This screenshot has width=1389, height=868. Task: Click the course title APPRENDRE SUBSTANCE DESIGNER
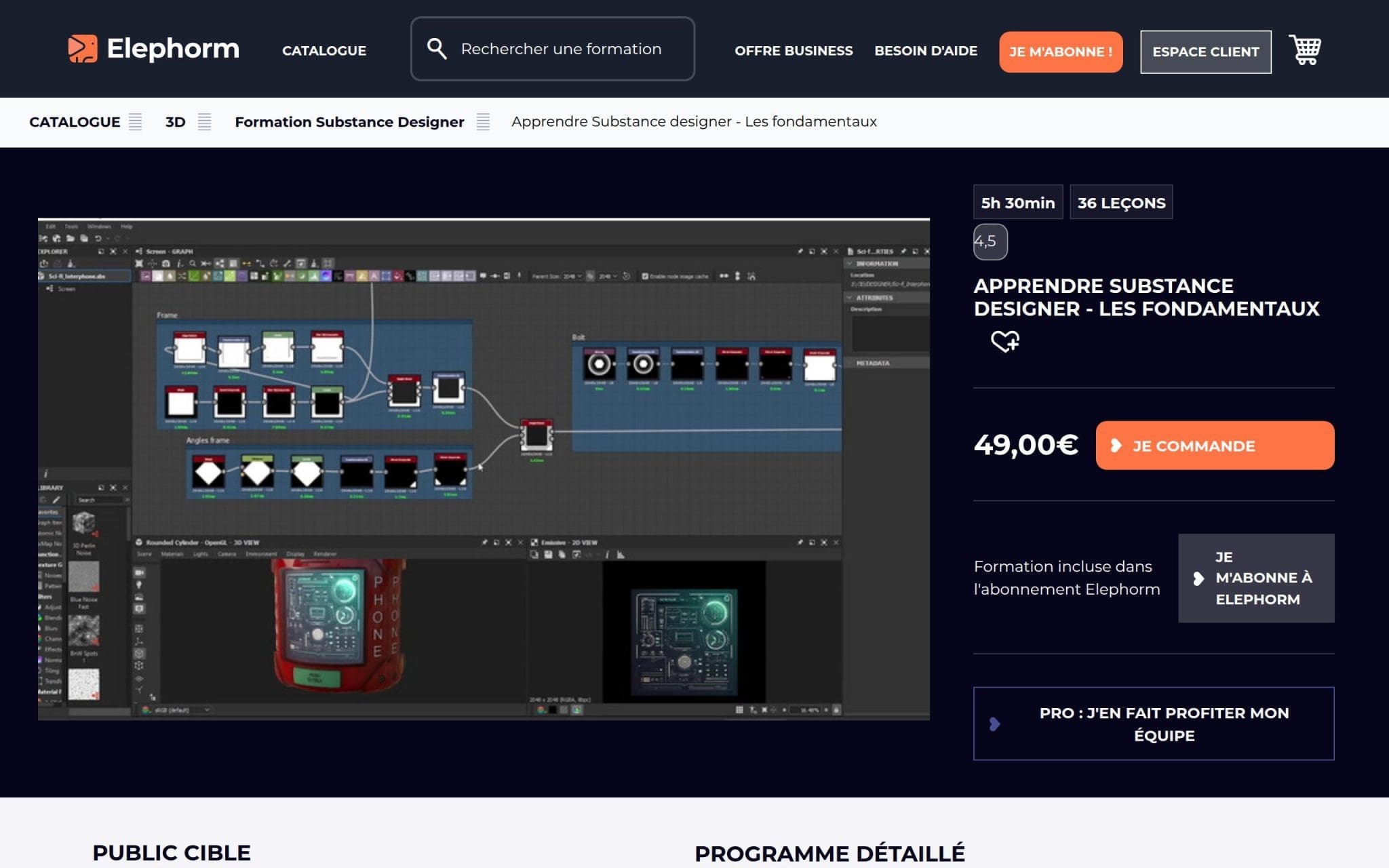[x=1146, y=297]
